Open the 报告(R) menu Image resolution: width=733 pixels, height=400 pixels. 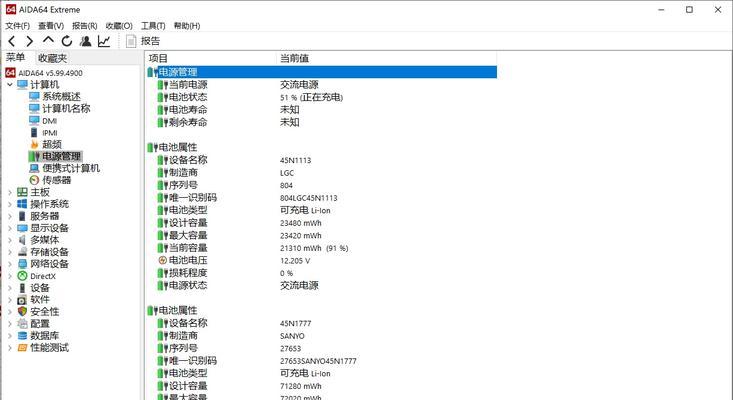[x=85, y=26]
